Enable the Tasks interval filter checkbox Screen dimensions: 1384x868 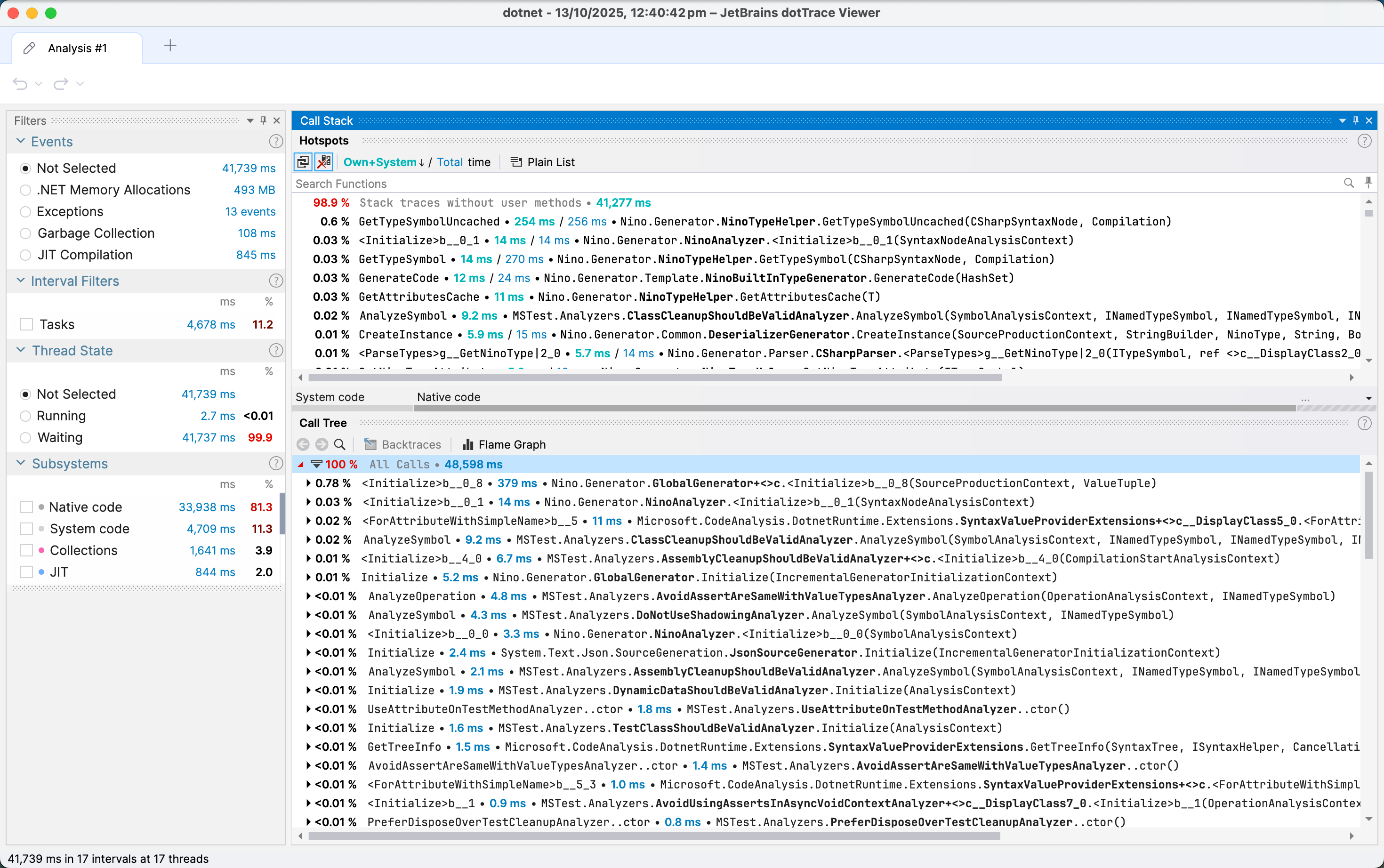tap(26, 324)
